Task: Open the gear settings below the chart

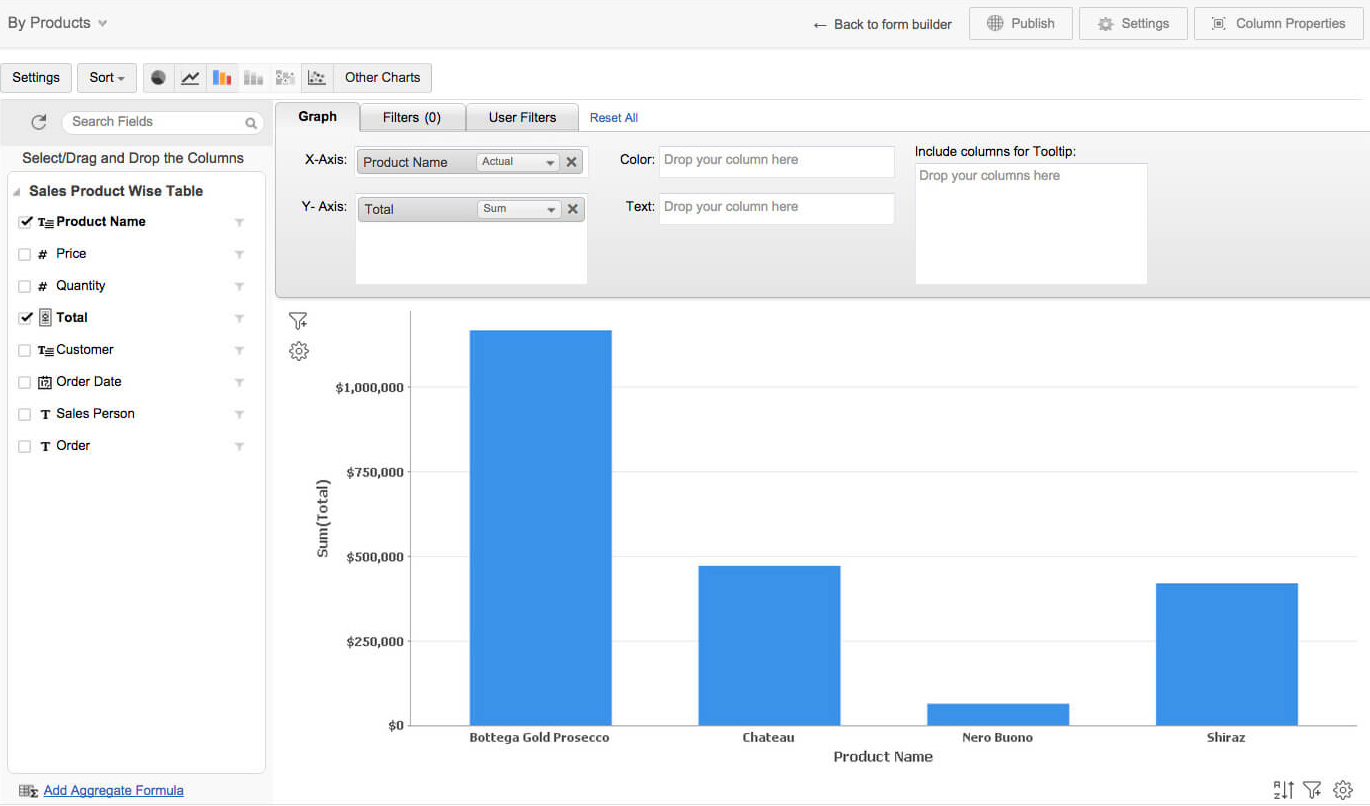Action: [x=1343, y=790]
